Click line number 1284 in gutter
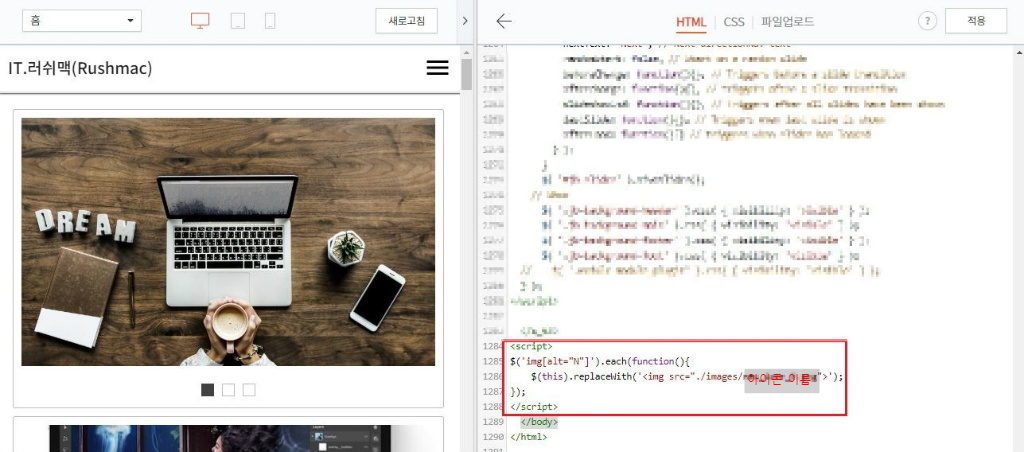 coord(492,346)
